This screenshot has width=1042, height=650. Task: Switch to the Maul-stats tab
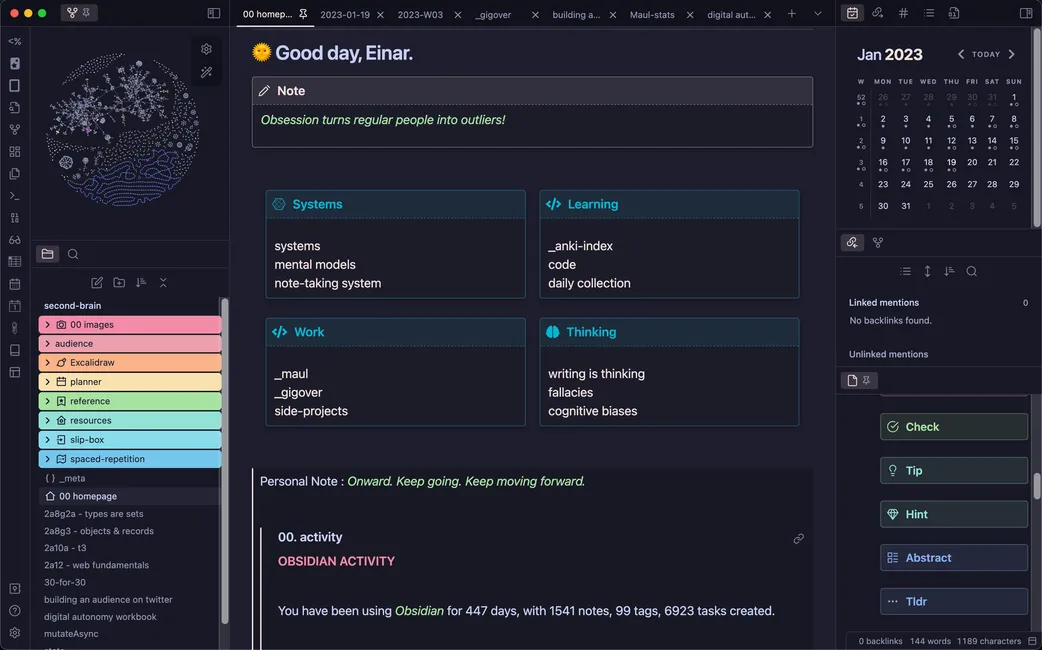pyautogui.click(x=654, y=15)
